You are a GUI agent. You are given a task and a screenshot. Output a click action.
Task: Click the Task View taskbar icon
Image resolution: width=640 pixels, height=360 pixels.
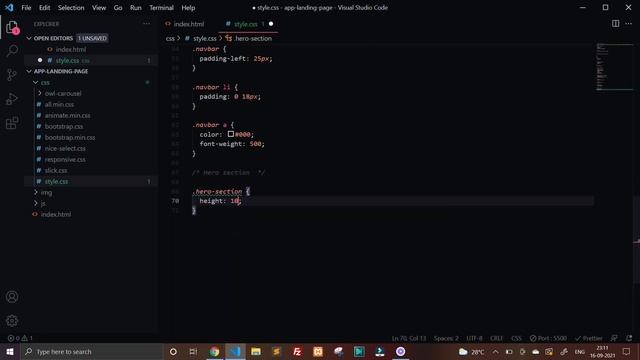193,351
